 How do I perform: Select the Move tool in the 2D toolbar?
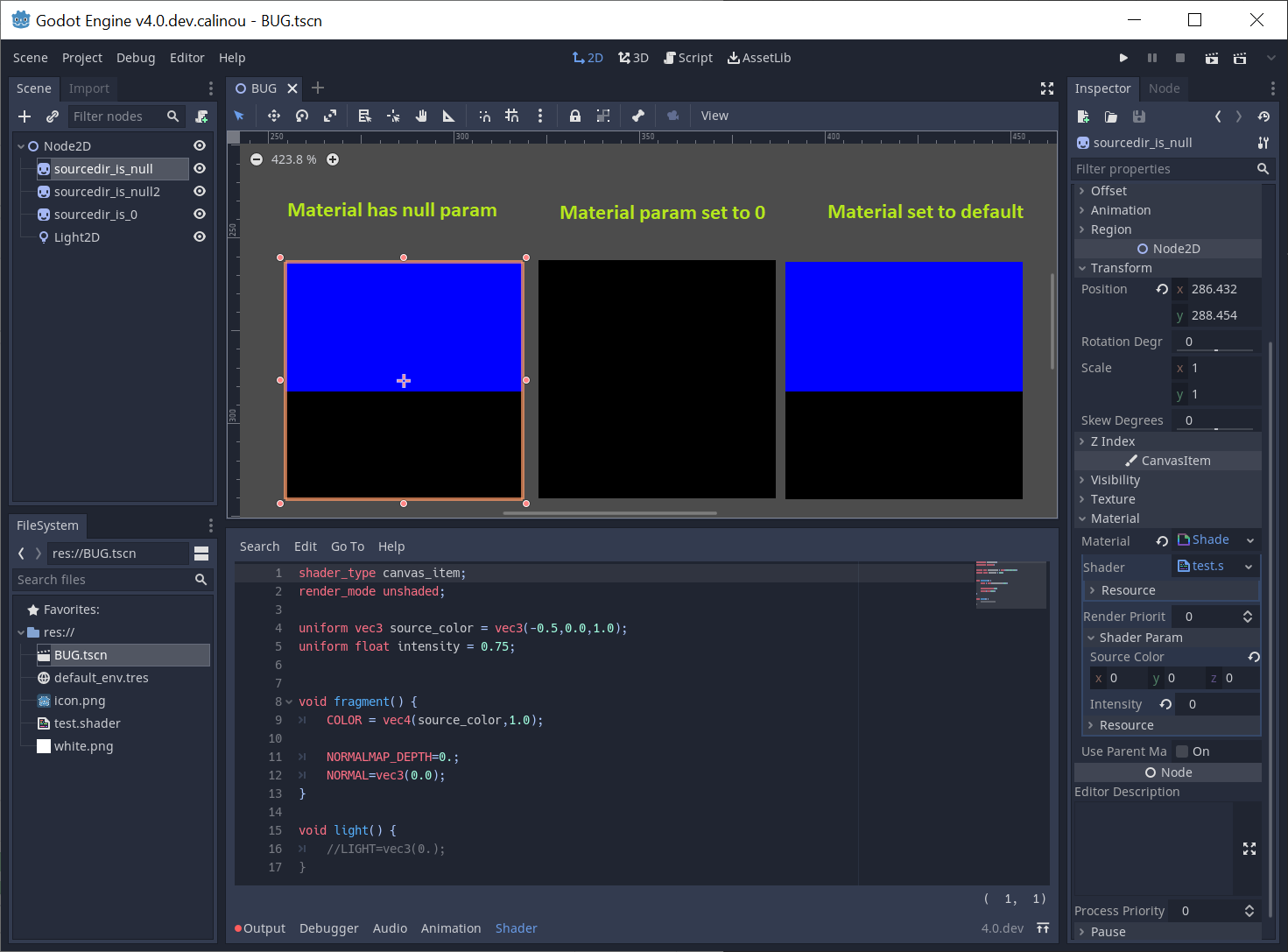[273, 115]
